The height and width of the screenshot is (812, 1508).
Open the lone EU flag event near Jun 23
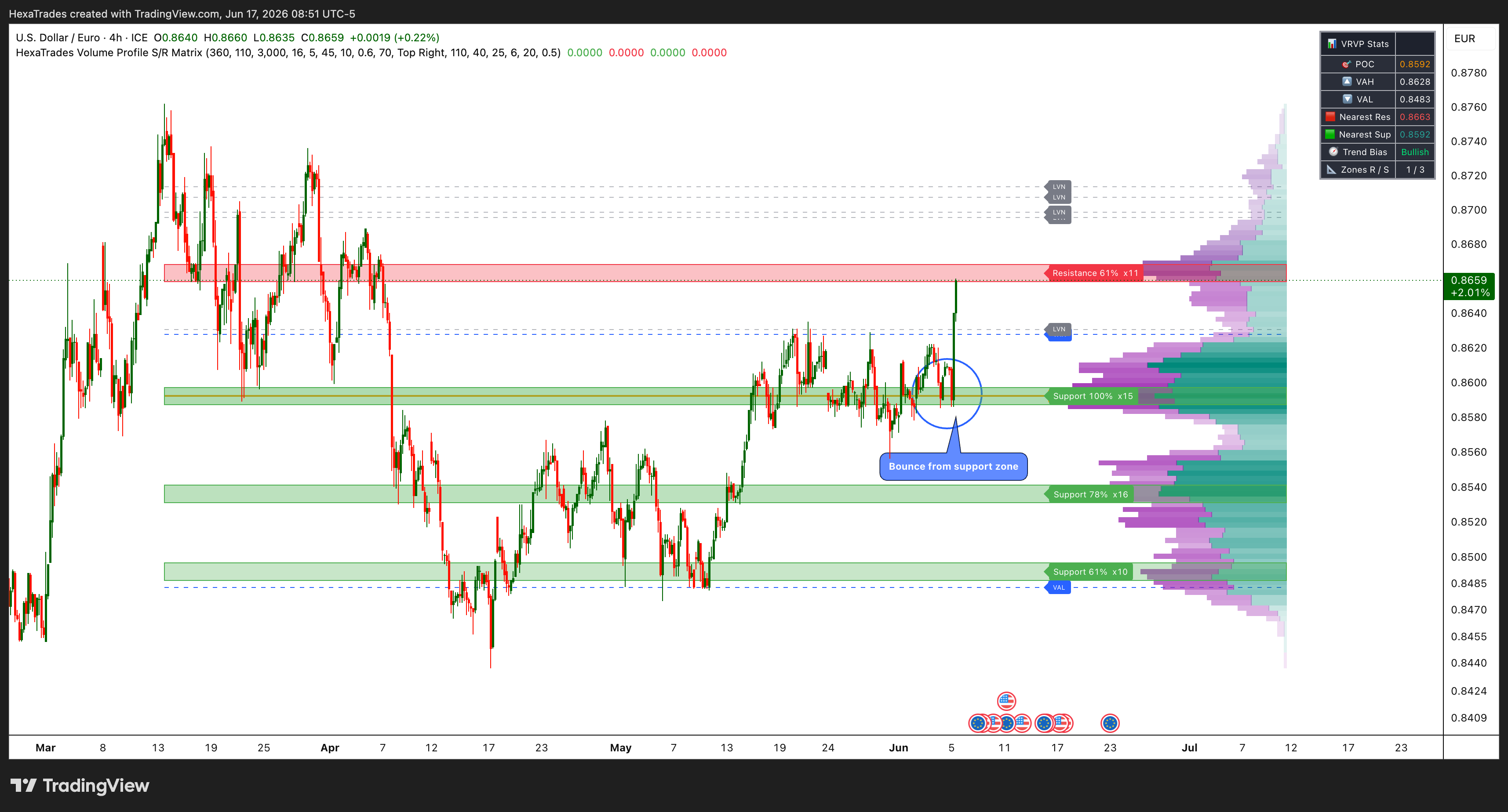(1110, 723)
